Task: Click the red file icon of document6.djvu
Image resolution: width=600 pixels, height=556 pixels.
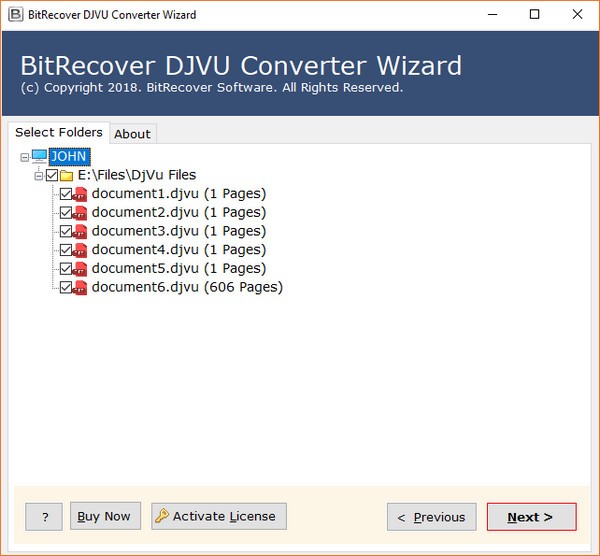Action: (80, 287)
